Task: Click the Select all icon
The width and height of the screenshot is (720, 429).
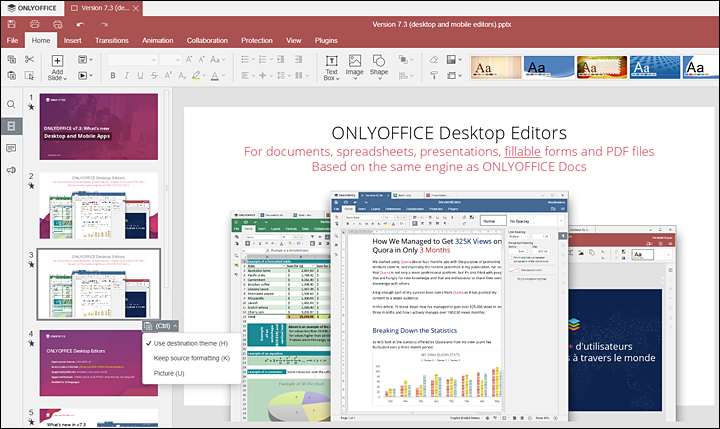Action: (x=29, y=75)
